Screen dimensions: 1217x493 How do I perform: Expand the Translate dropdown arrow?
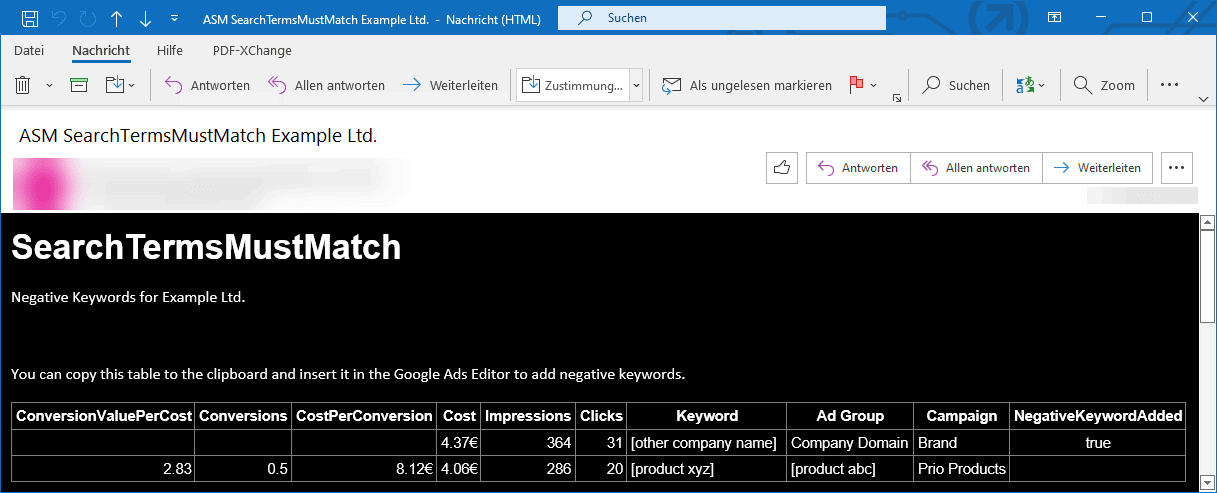coord(1041,86)
